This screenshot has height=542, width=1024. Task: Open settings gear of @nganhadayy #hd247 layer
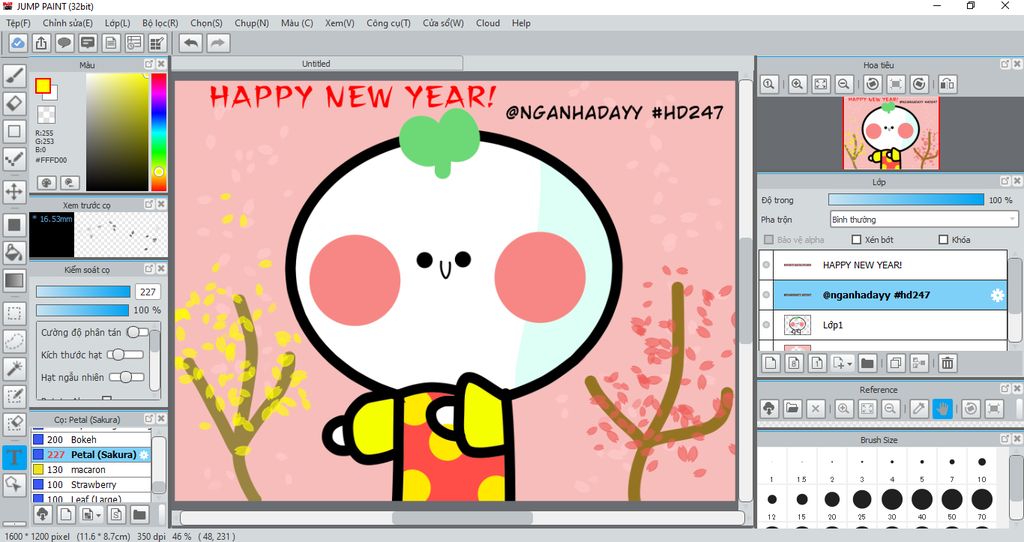click(x=997, y=295)
